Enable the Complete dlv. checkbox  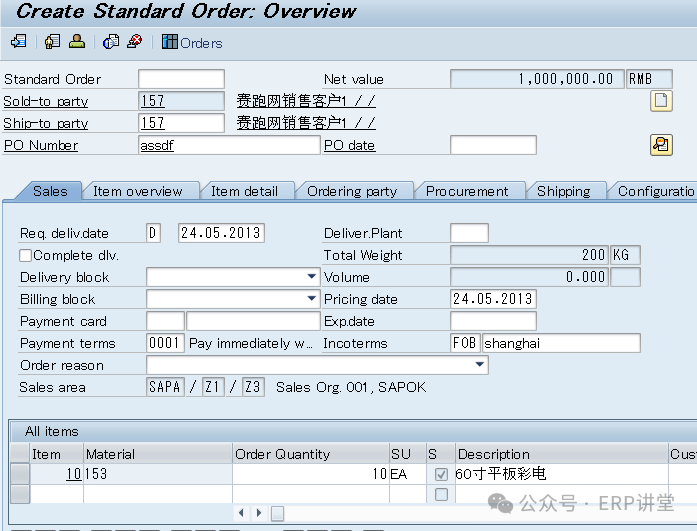pos(26,255)
